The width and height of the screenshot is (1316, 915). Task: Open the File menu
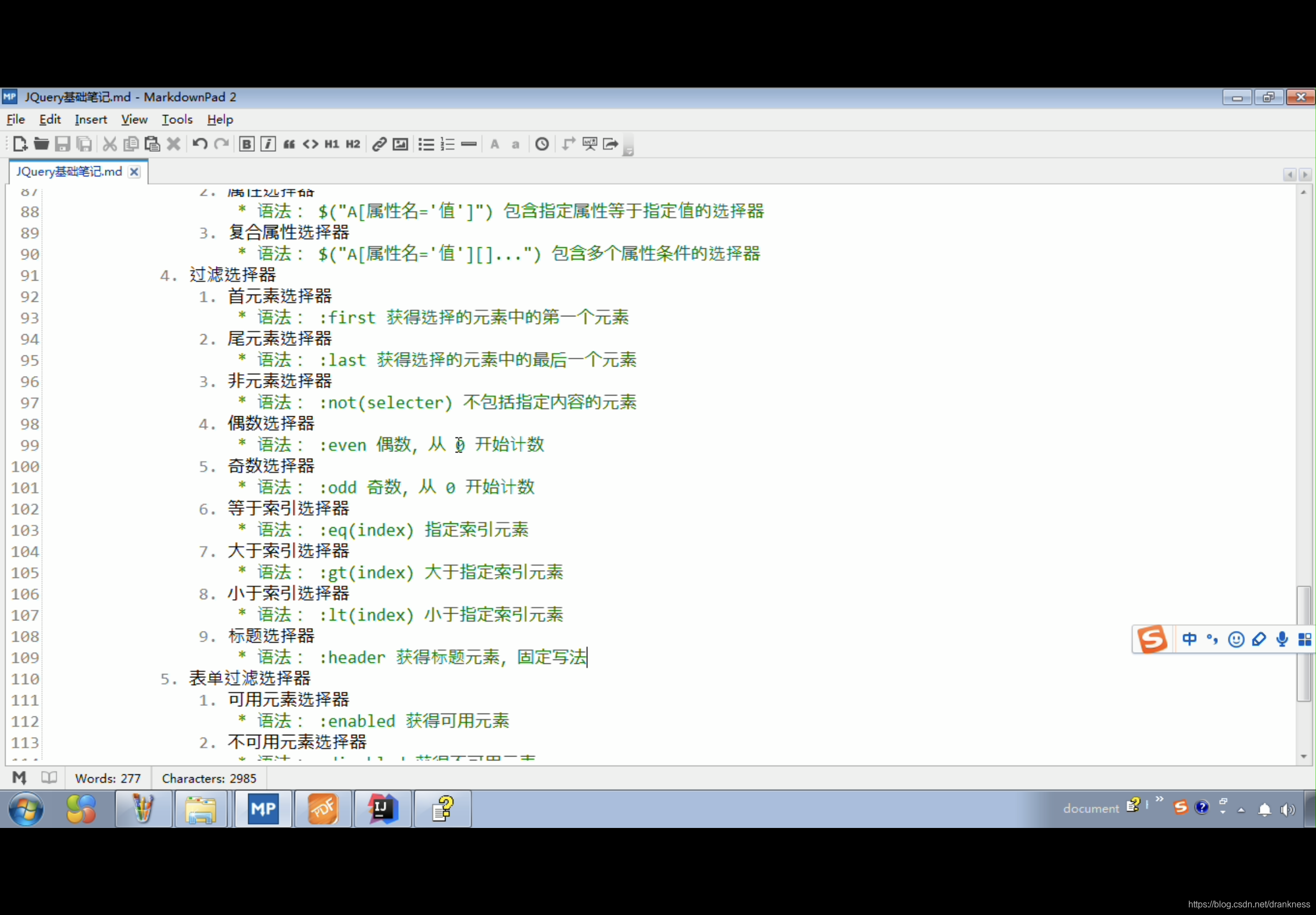(x=16, y=119)
